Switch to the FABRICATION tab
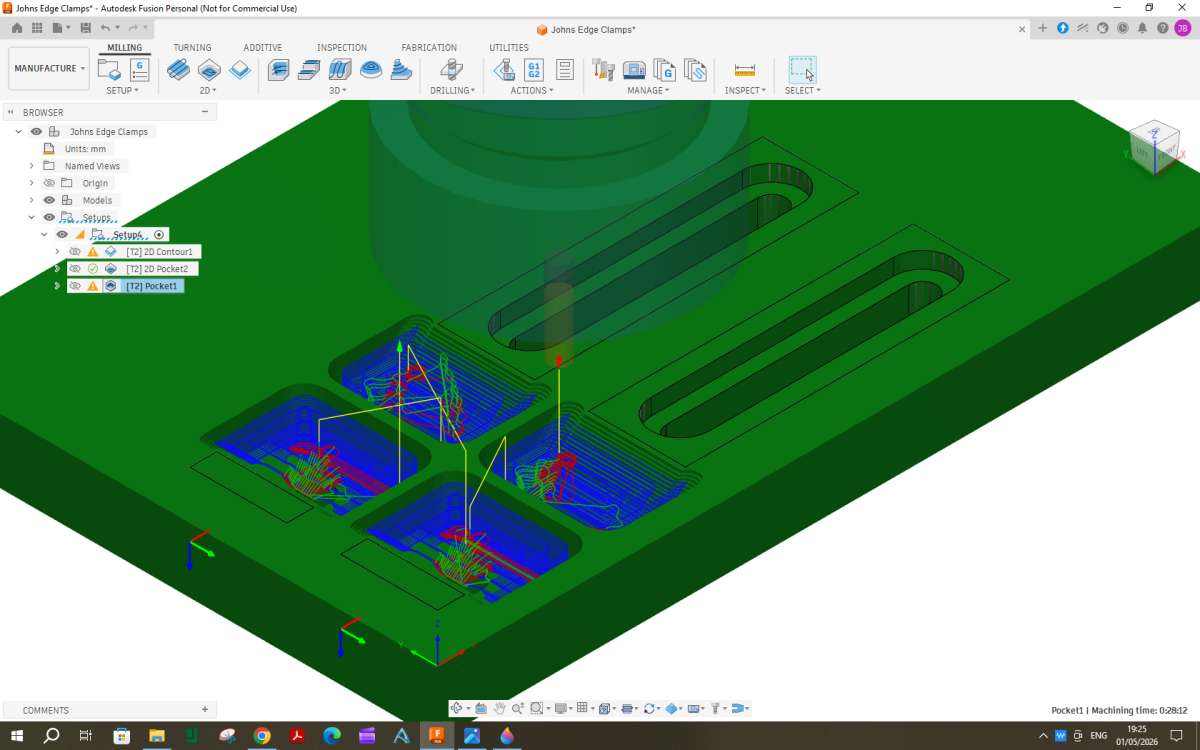Viewport: 1200px width, 750px height. 429,47
